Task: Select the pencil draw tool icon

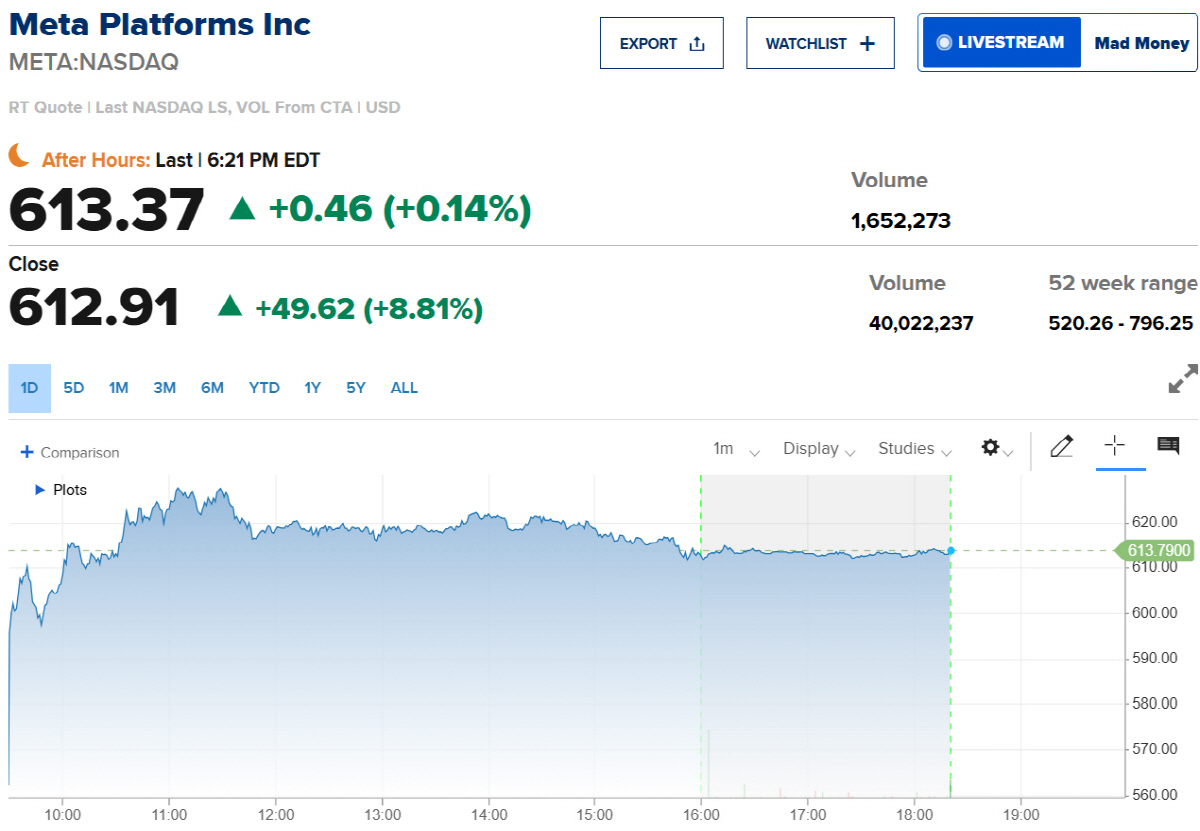Action: point(1061,447)
